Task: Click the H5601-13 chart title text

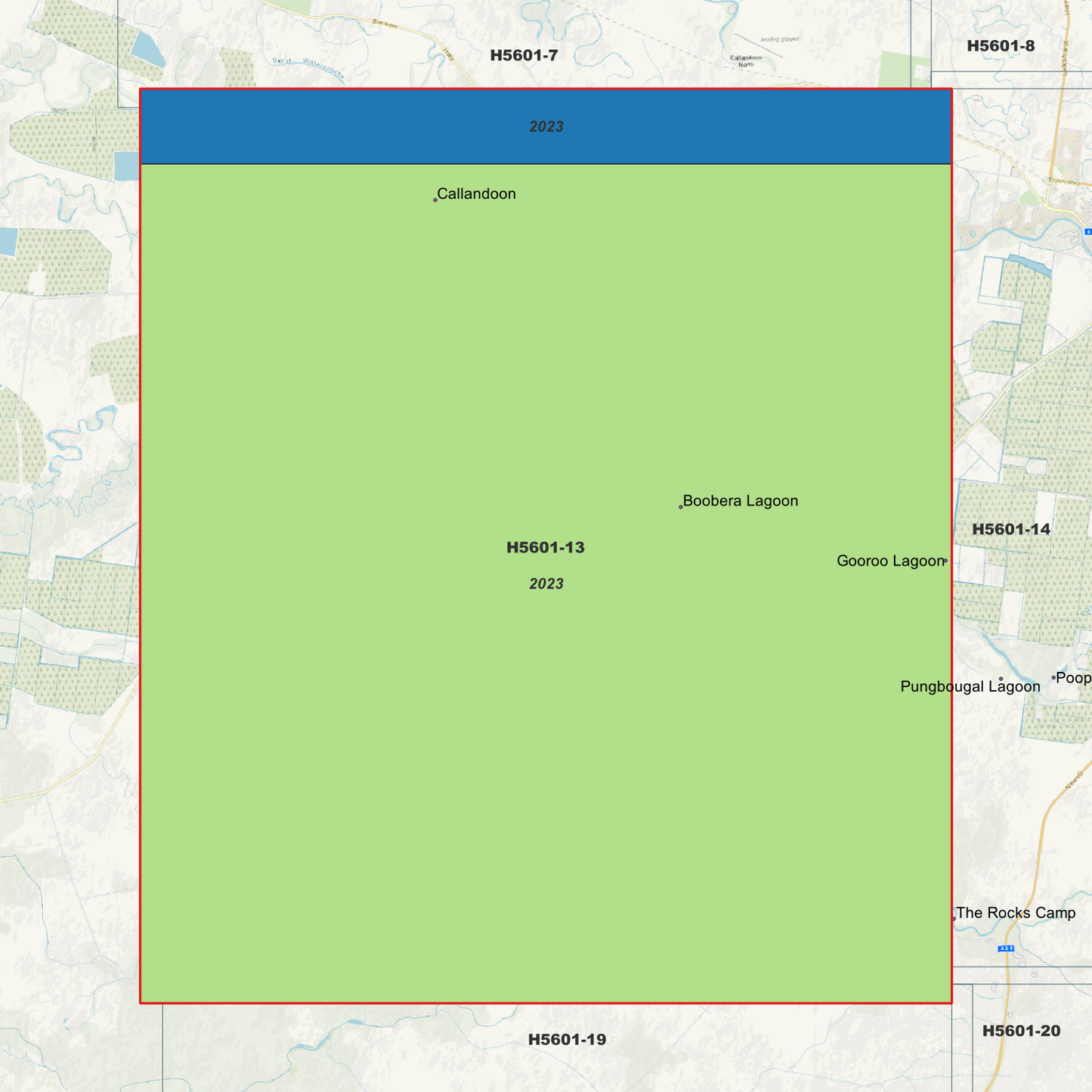Action: click(546, 547)
